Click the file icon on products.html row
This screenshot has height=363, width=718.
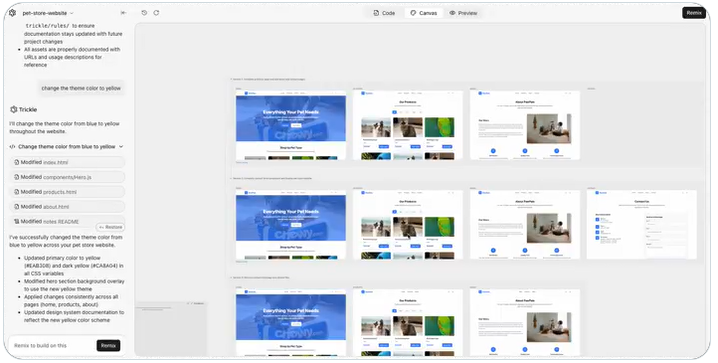click(x=16, y=192)
